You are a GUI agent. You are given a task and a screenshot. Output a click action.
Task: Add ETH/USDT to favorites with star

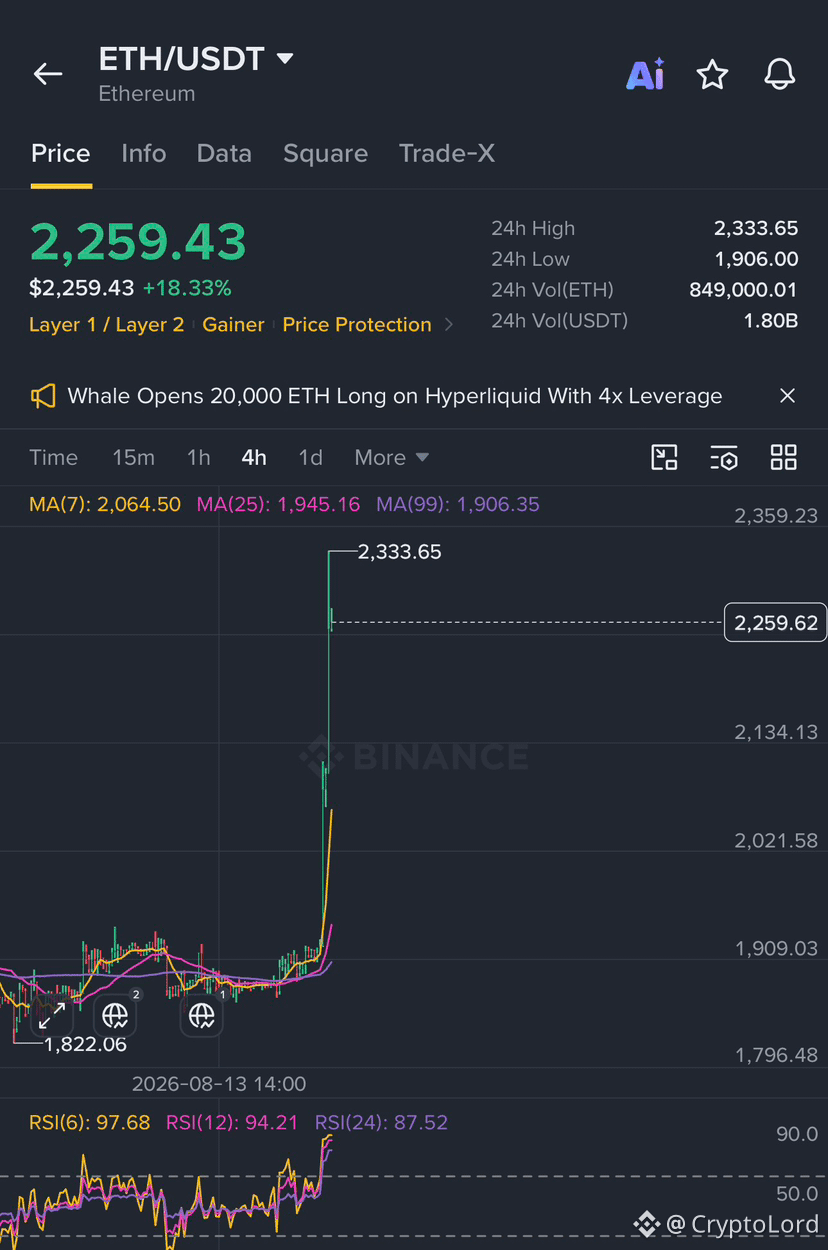pyautogui.click(x=712, y=74)
